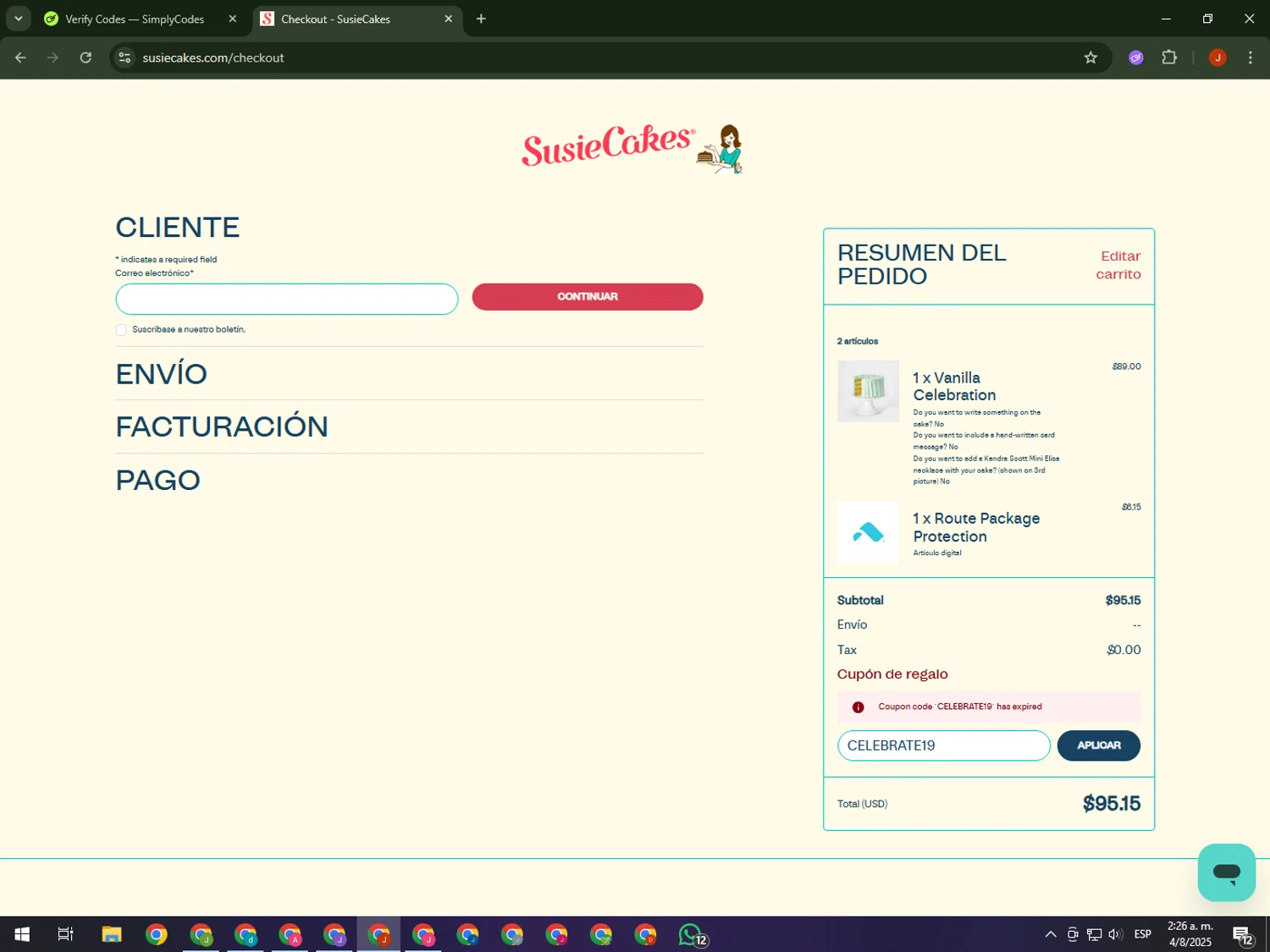The height and width of the screenshot is (952, 1270).
Task: Open the tab search dropdown arrow
Action: click(x=18, y=19)
